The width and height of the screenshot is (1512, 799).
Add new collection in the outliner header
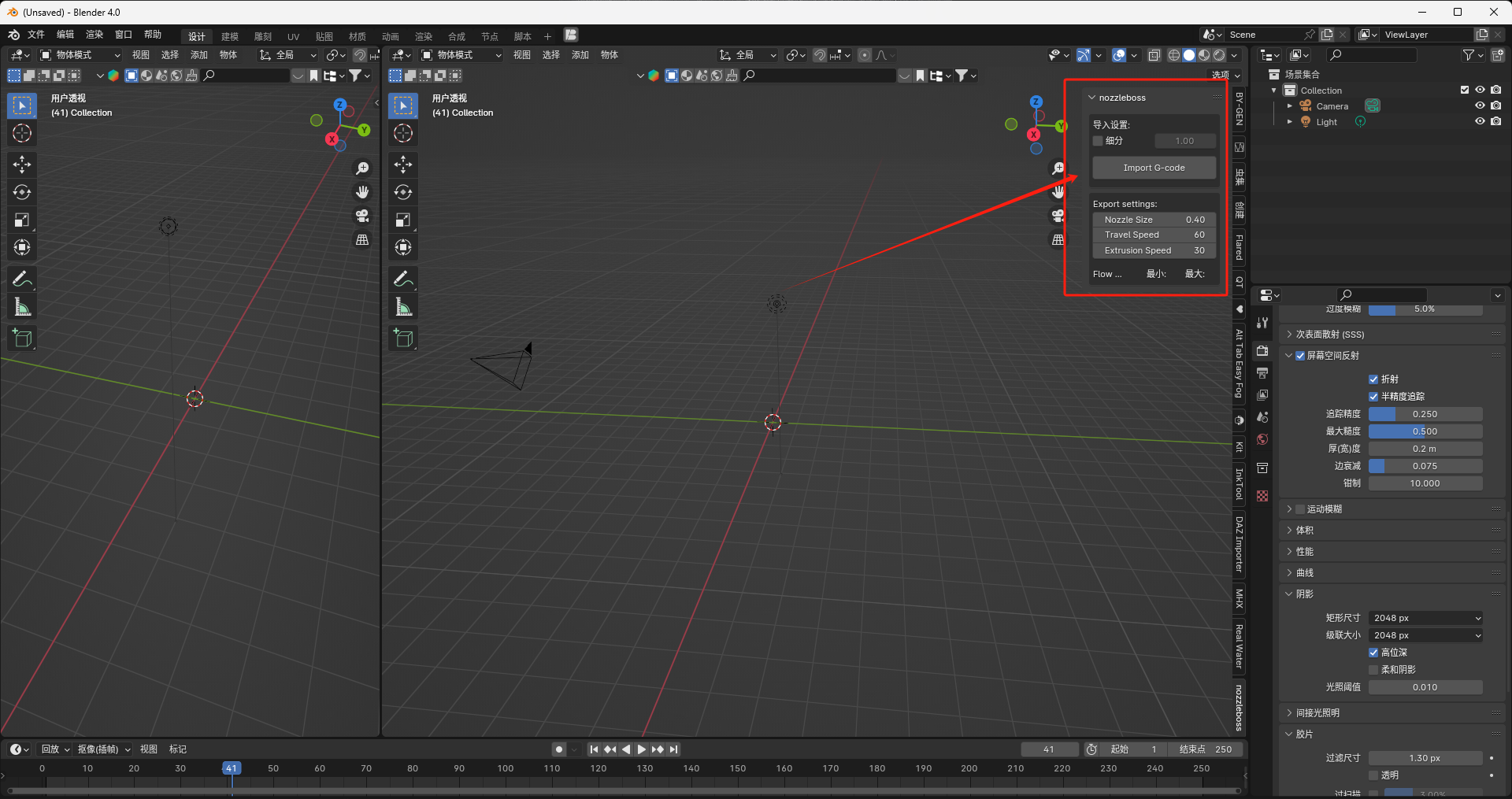click(1497, 55)
